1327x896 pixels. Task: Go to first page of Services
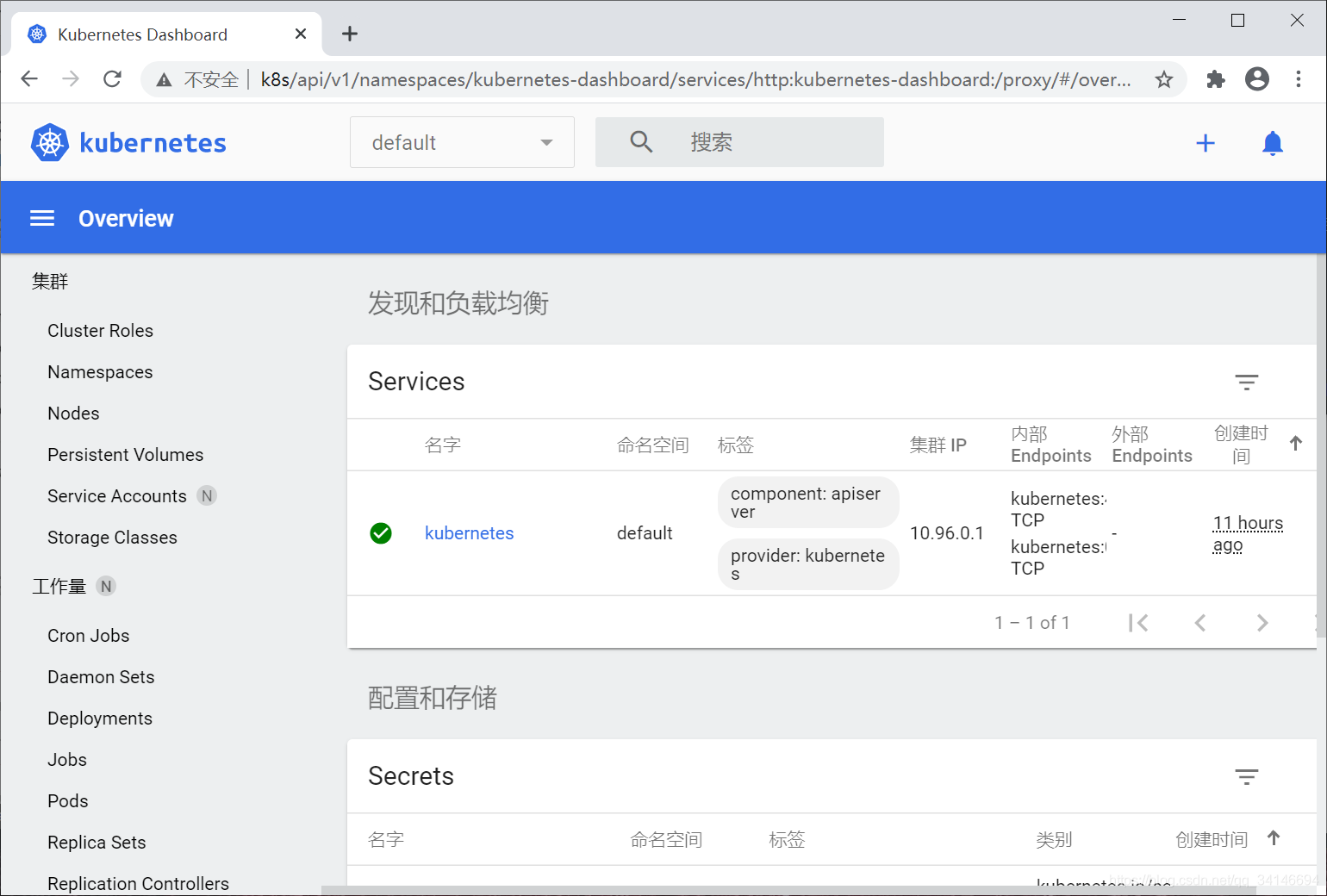point(1138,623)
